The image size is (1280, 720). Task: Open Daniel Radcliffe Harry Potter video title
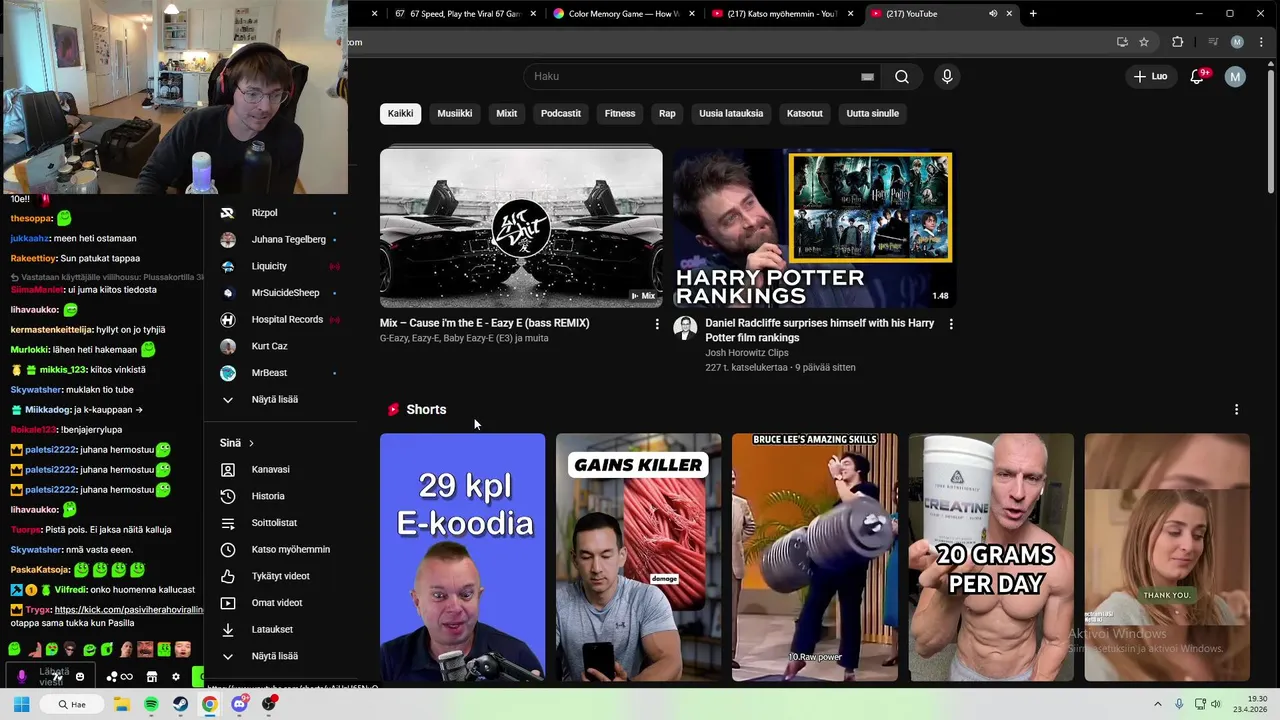click(x=819, y=330)
